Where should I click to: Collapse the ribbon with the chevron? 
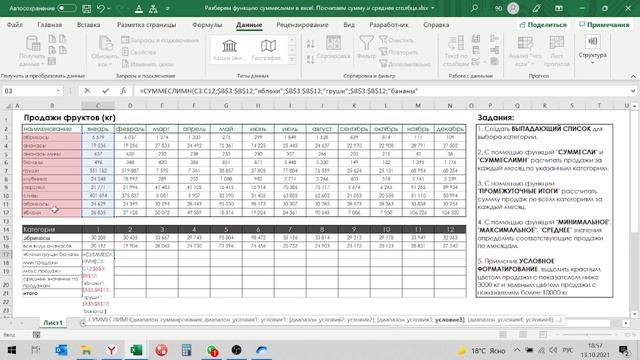(x=633, y=76)
